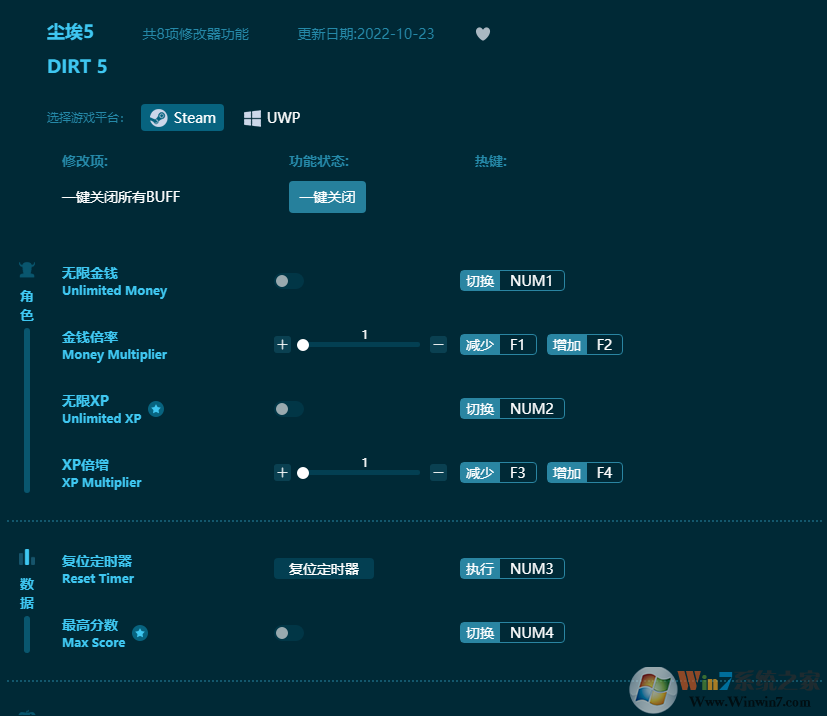
Task: Click the heart favorite icon near the update date
Action: [x=483, y=33]
